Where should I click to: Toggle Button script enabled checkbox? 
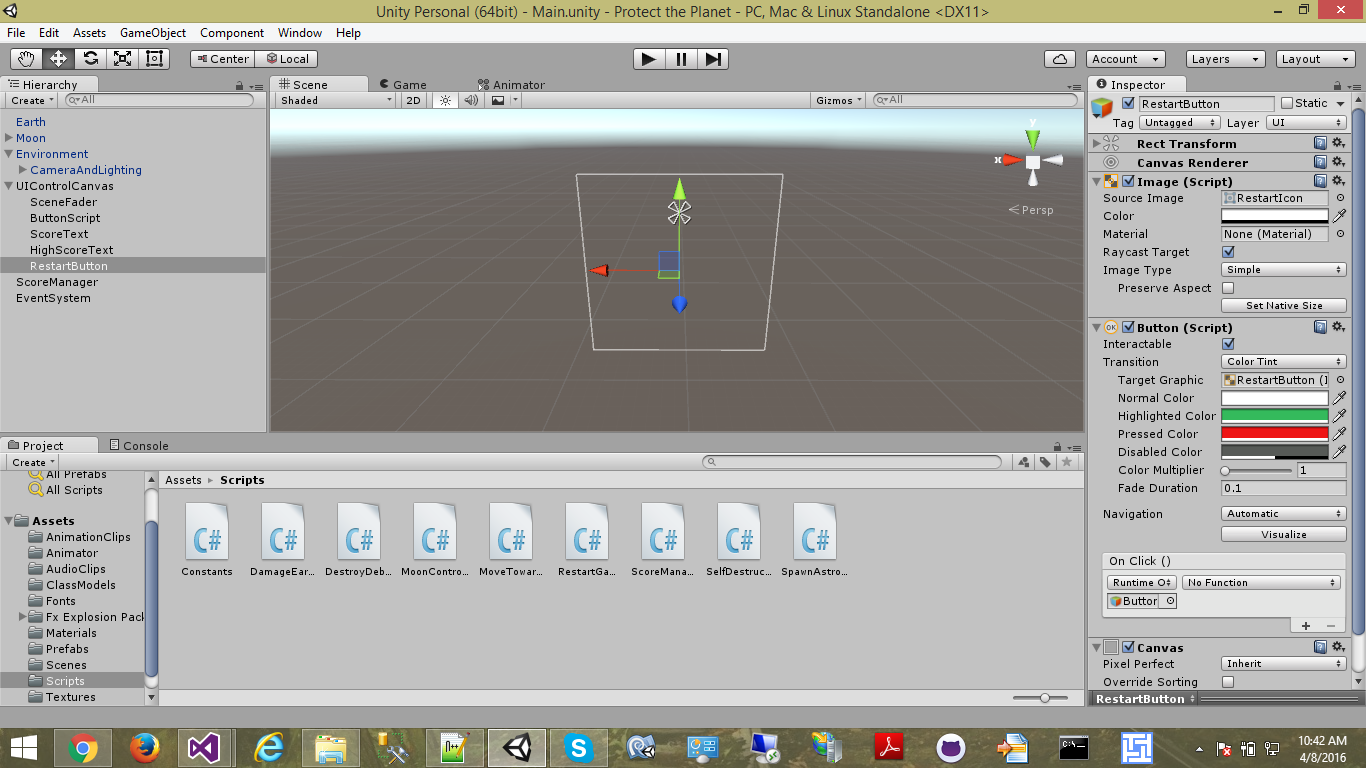(x=1129, y=327)
